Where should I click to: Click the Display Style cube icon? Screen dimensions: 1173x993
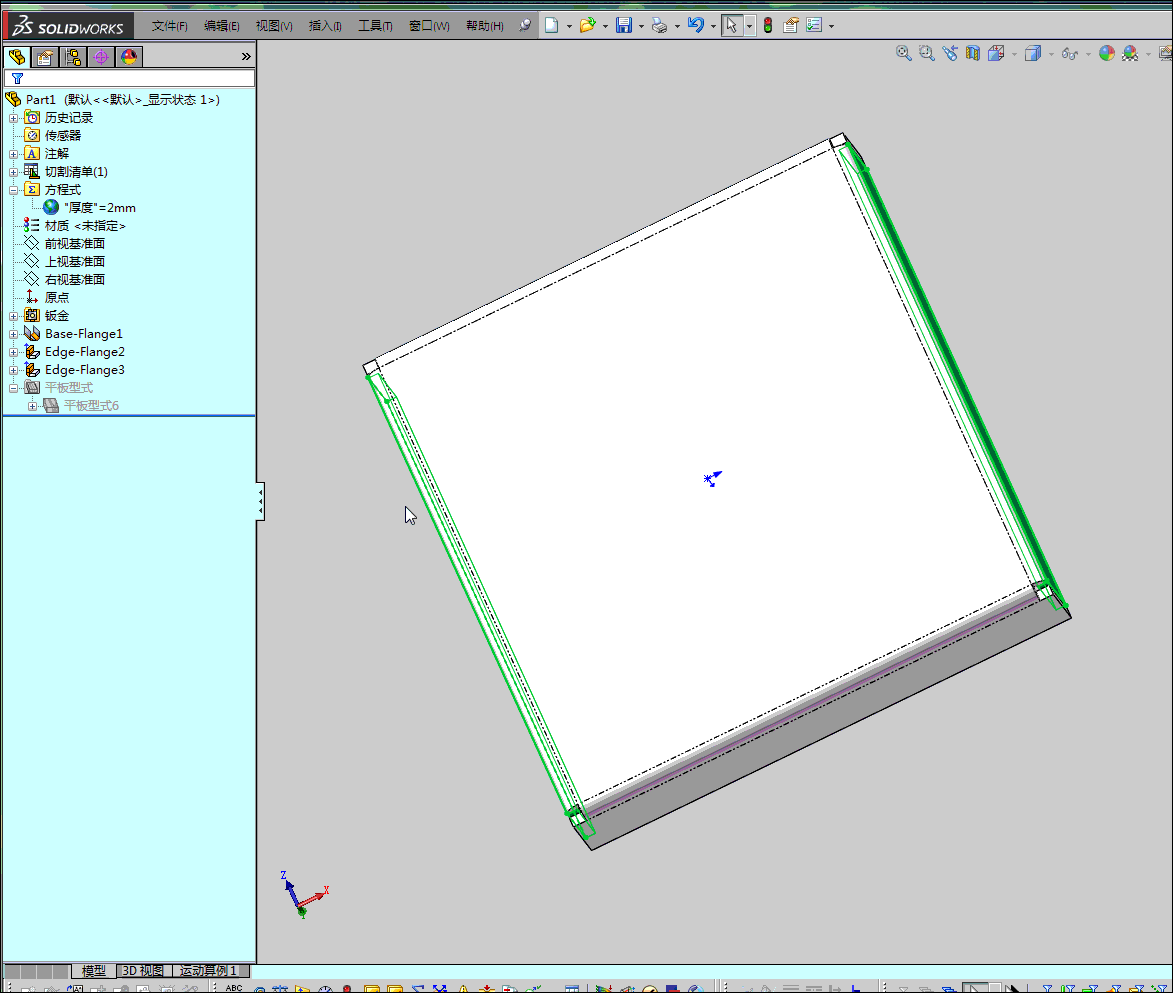(x=1033, y=53)
